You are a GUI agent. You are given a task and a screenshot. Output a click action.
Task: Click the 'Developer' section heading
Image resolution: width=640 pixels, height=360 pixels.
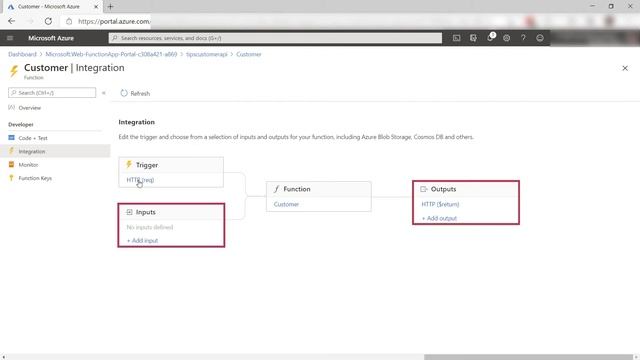[x=21, y=124]
